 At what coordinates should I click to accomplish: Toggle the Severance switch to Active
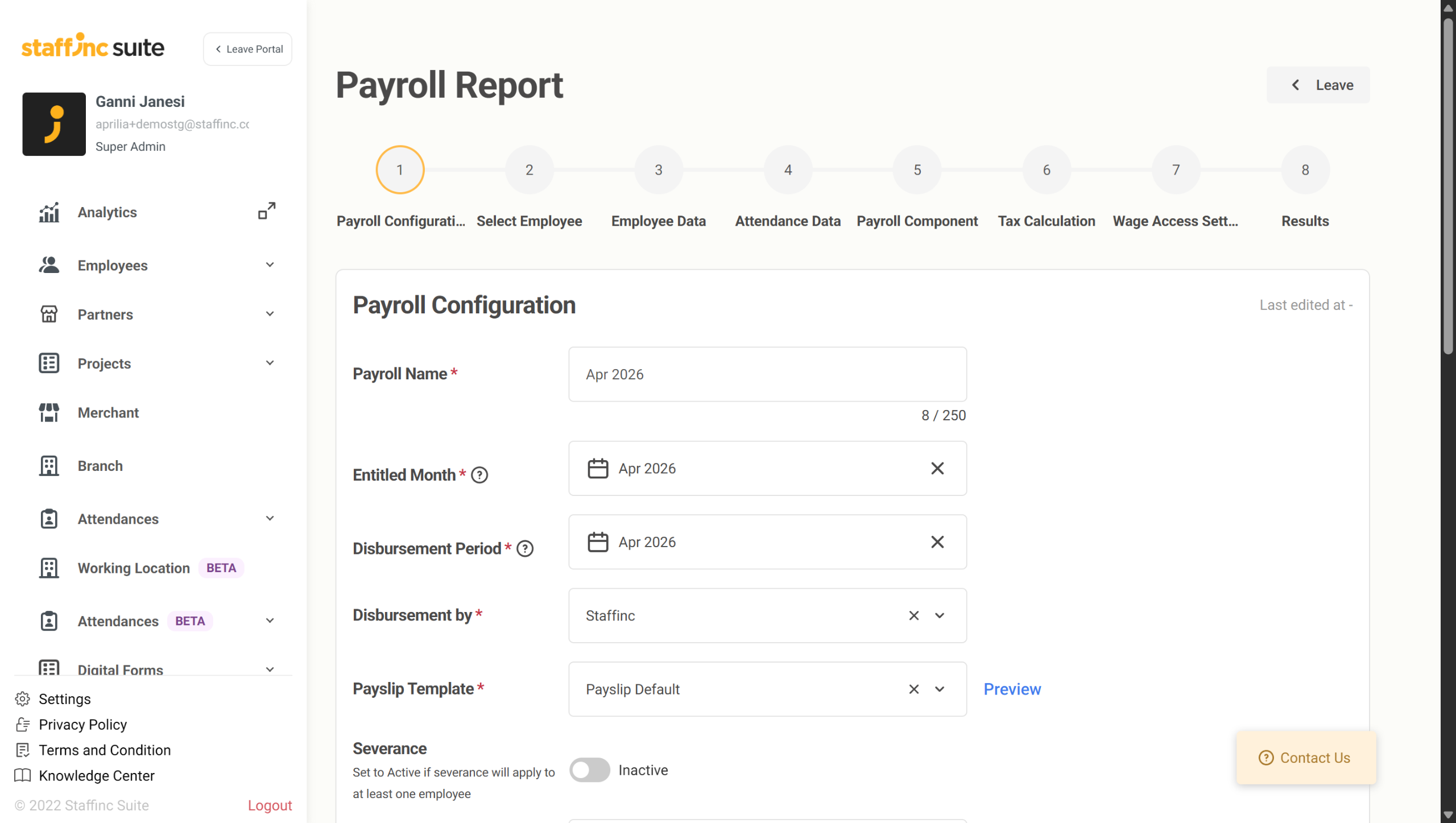point(589,770)
